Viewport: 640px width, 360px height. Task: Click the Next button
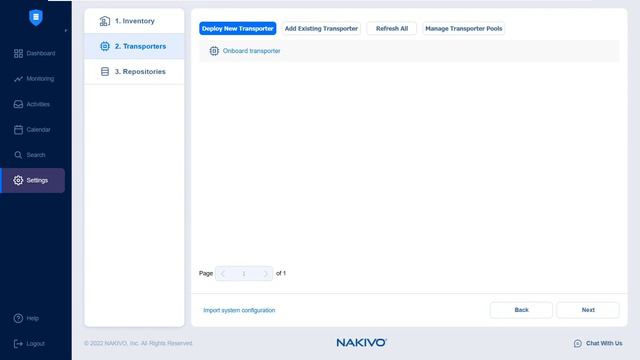588,310
